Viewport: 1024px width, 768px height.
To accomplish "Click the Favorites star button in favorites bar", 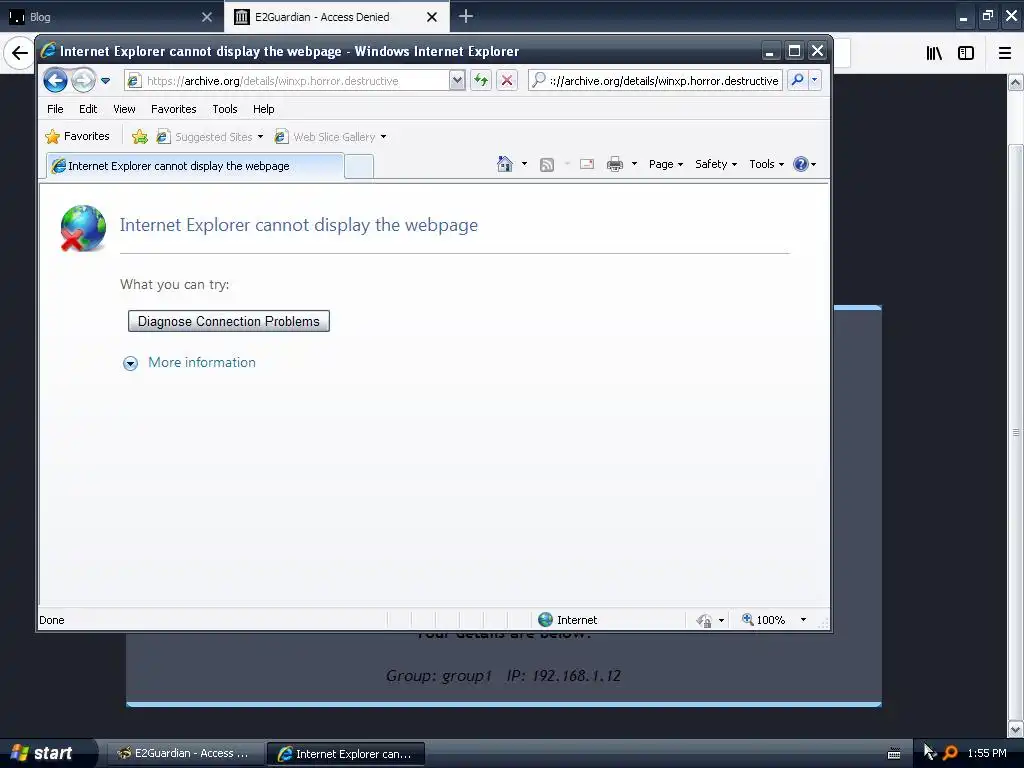I will (x=77, y=136).
